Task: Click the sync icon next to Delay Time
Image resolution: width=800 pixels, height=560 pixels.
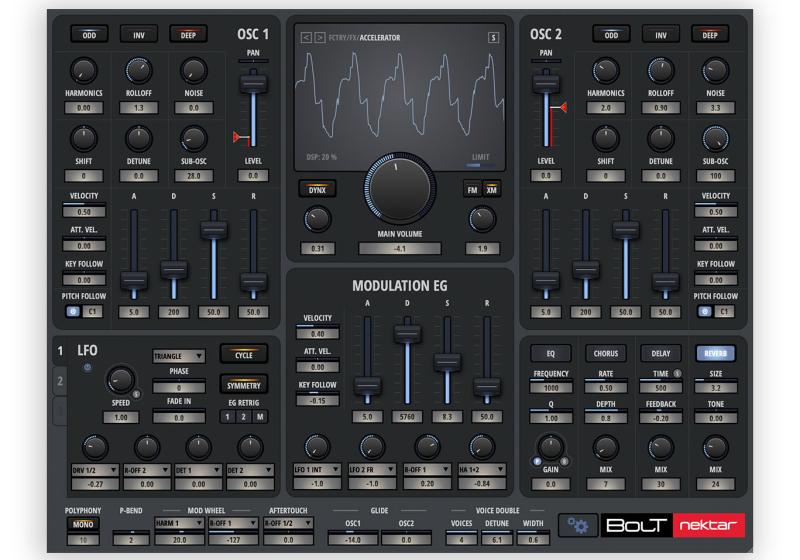Action: click(677, 373)
